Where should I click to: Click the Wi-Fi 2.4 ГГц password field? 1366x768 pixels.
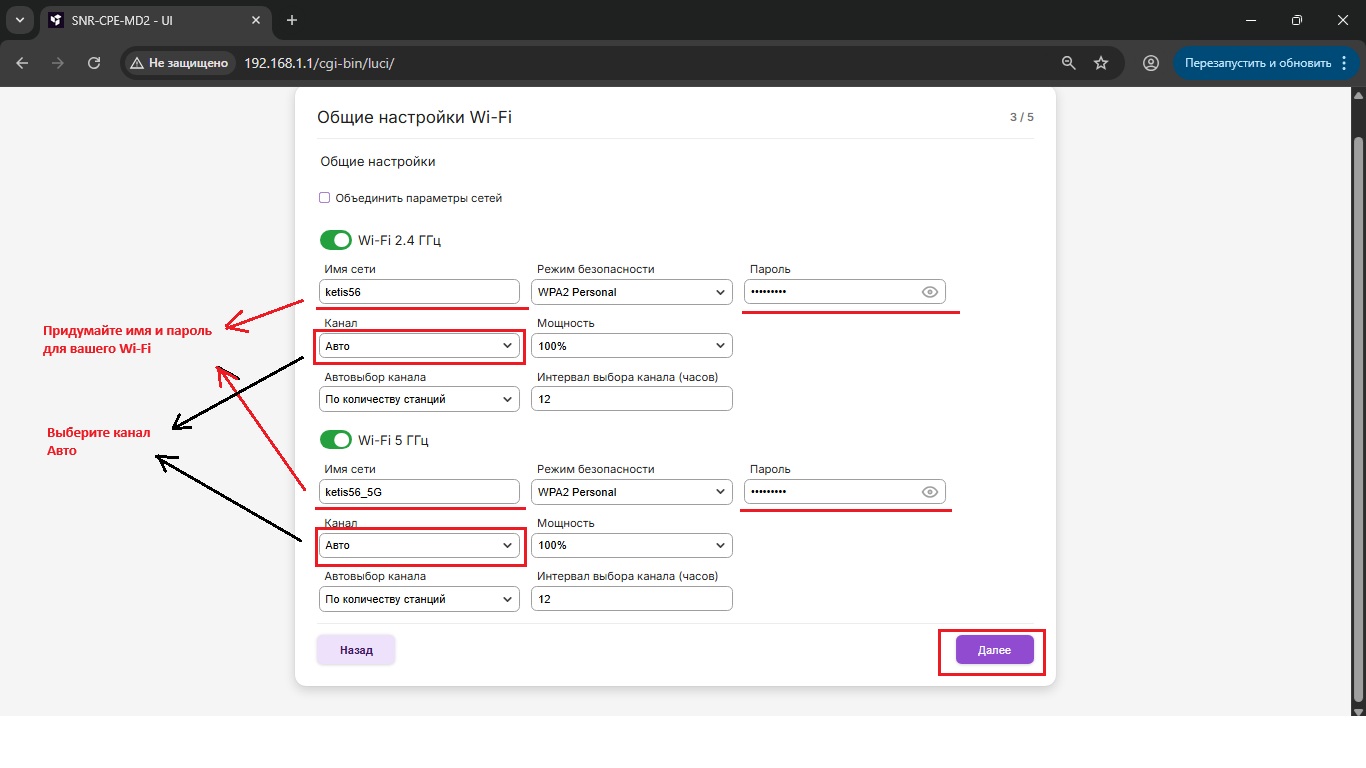click(x=845, y=292)
